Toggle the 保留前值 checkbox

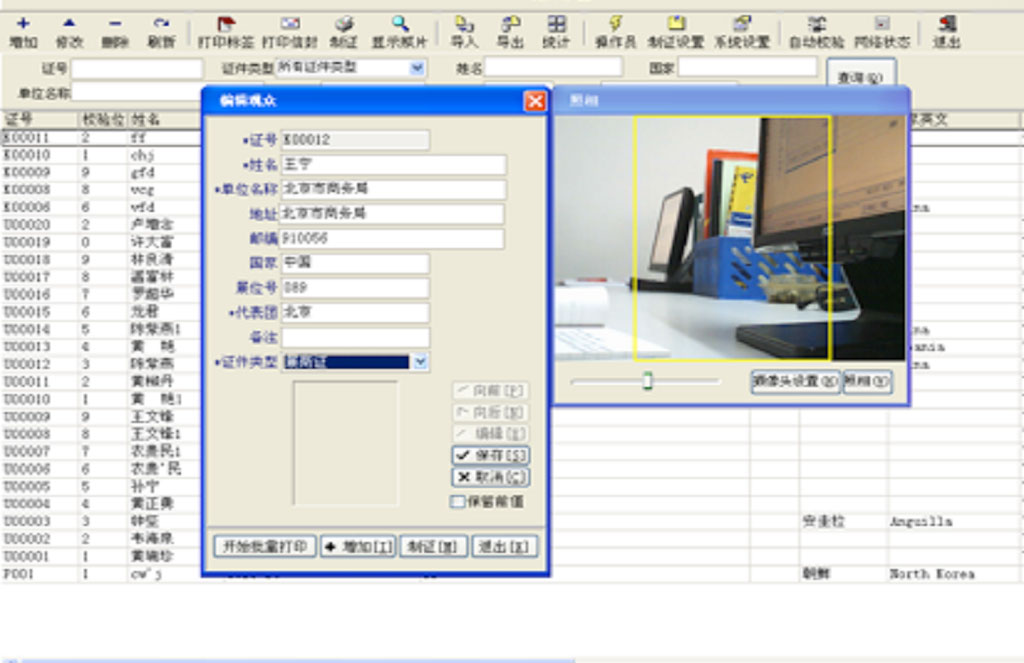tap(458, 502)
